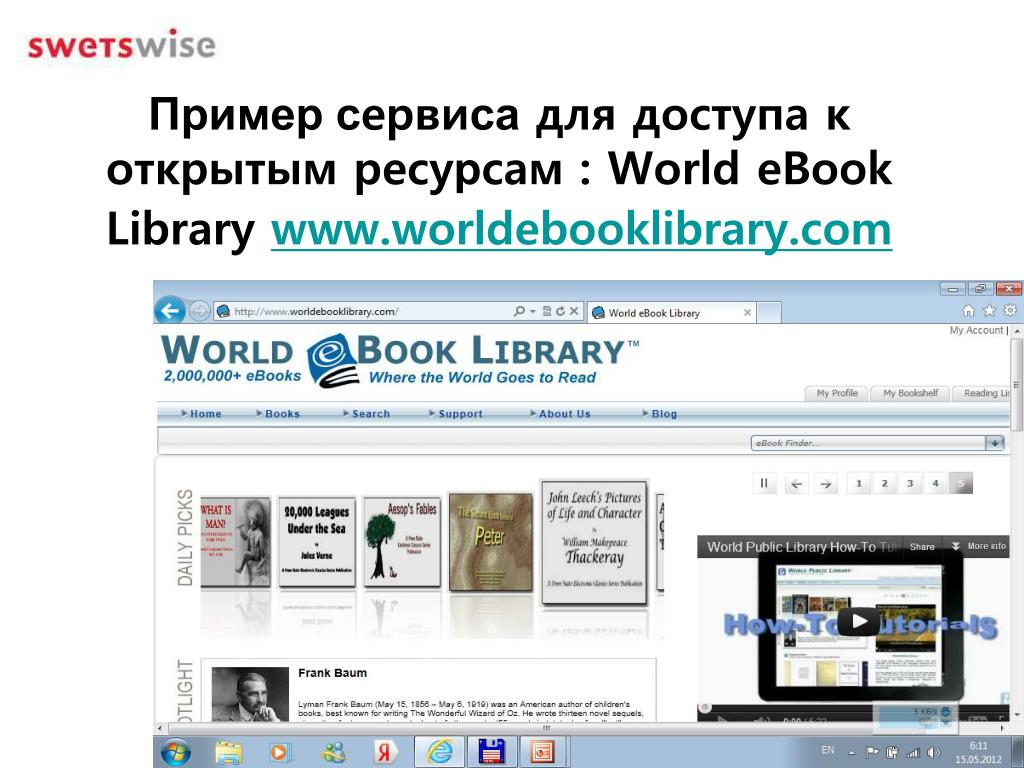Click the EN language indicator
The image size is (1024, 768).
click(827, 750)
